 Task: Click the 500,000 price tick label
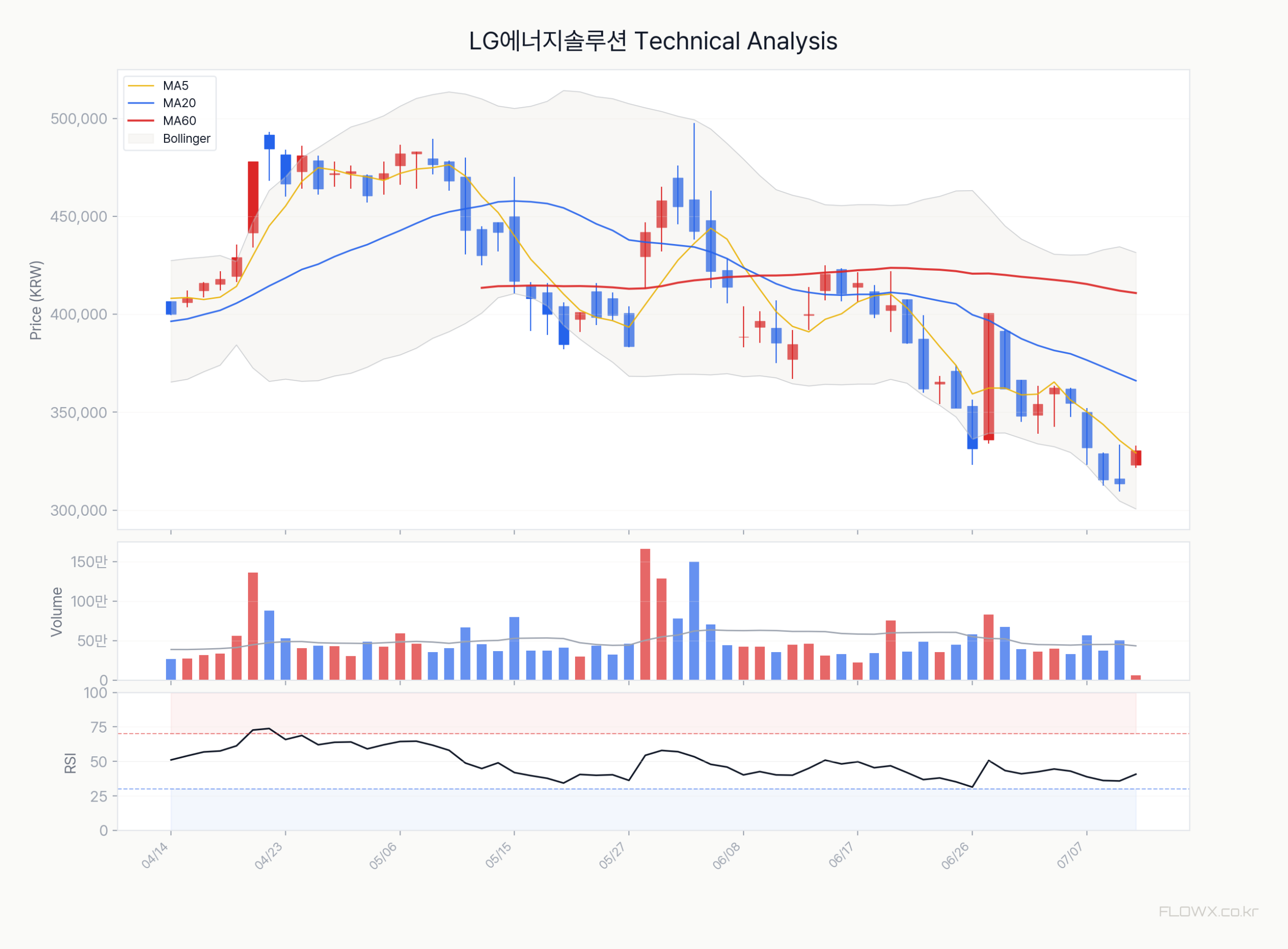coord(78,119)
